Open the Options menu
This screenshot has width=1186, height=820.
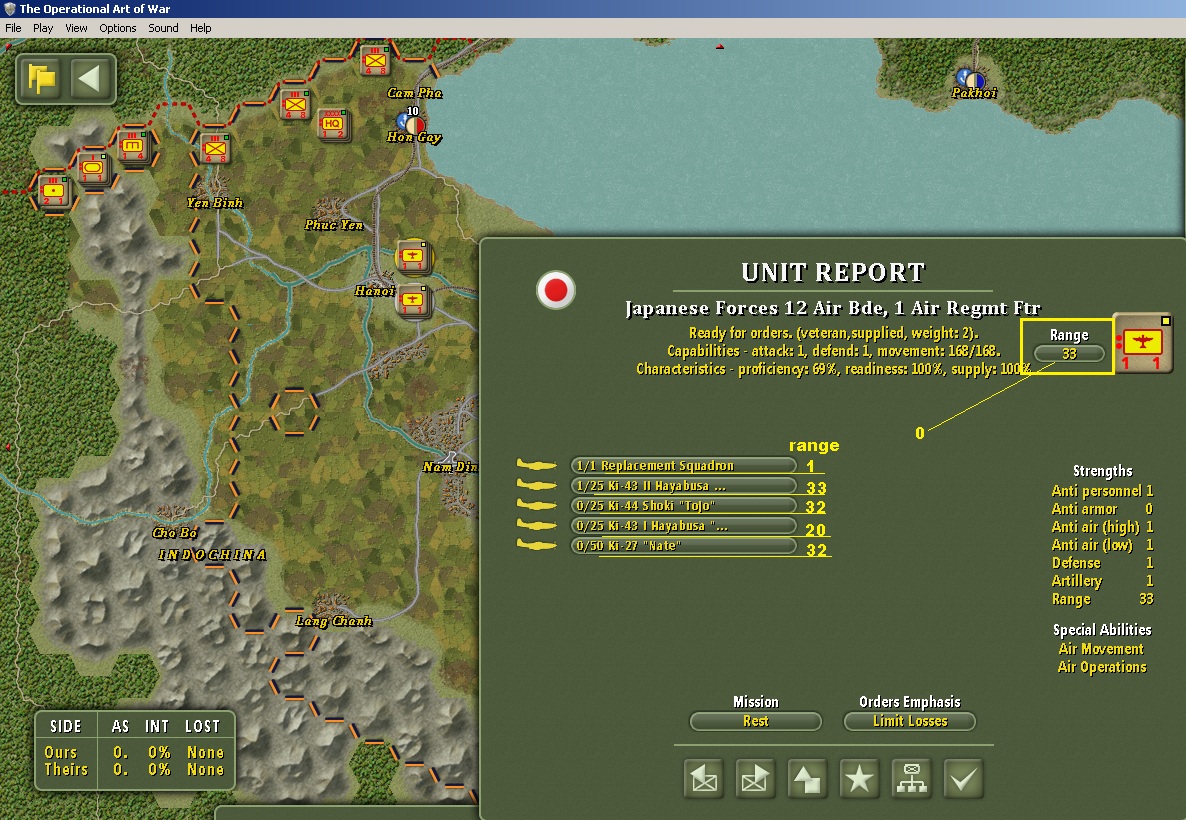(118, 28)
